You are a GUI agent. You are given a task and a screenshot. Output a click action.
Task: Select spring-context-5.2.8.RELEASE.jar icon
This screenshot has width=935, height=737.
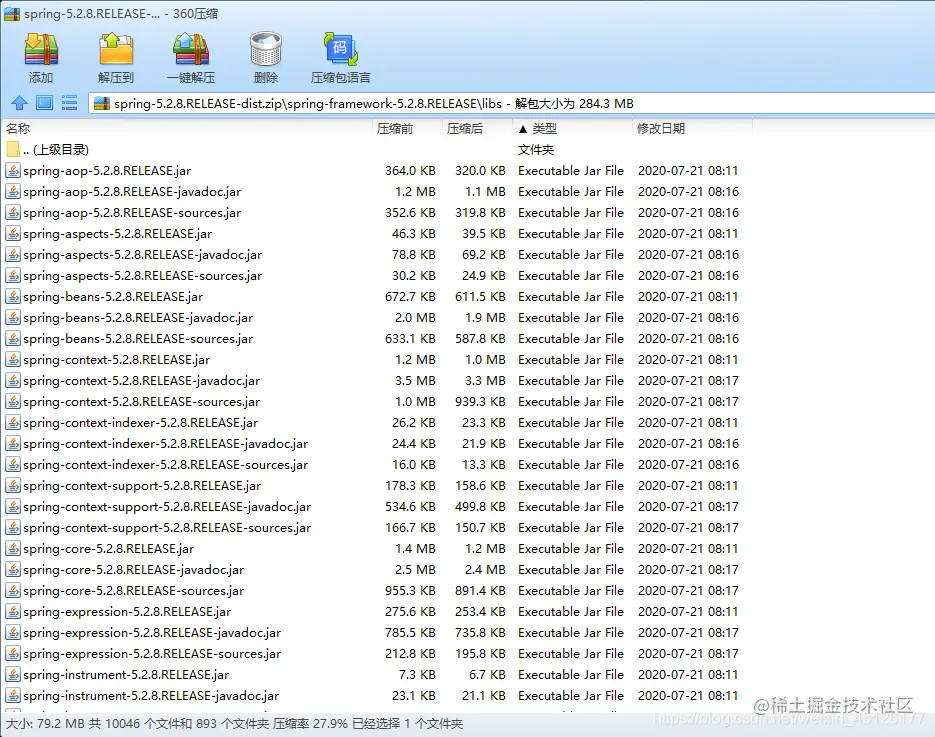(13, 360)
